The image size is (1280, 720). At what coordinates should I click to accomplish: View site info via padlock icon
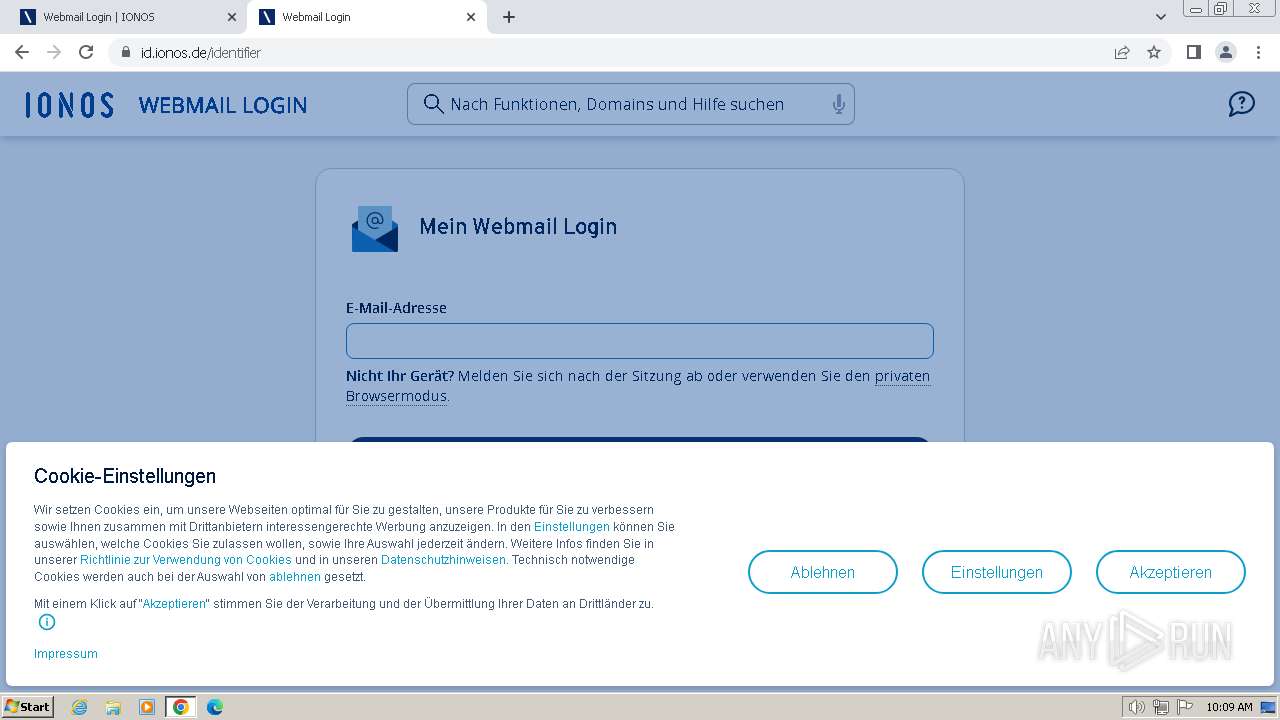[x=126, y=52]
